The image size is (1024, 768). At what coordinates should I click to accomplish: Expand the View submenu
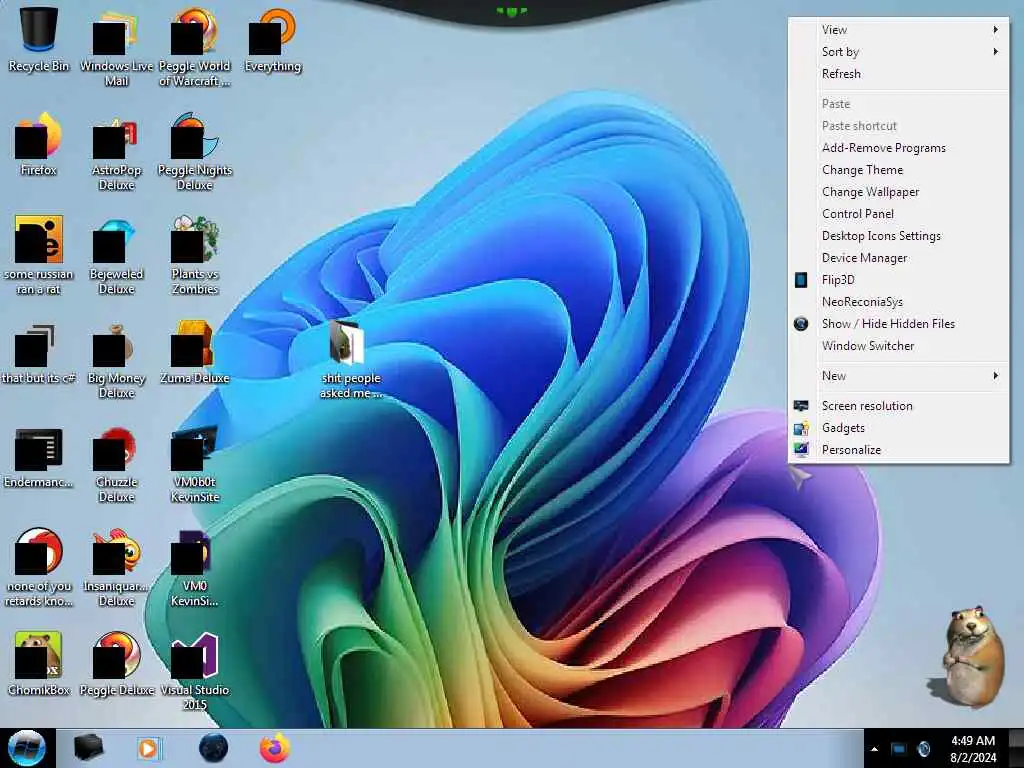pyautogui.click(x=899, y=29)
